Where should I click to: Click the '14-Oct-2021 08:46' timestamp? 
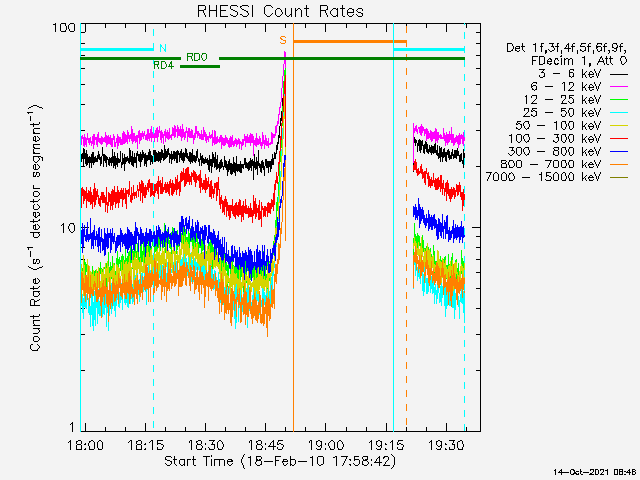[595, 472]
